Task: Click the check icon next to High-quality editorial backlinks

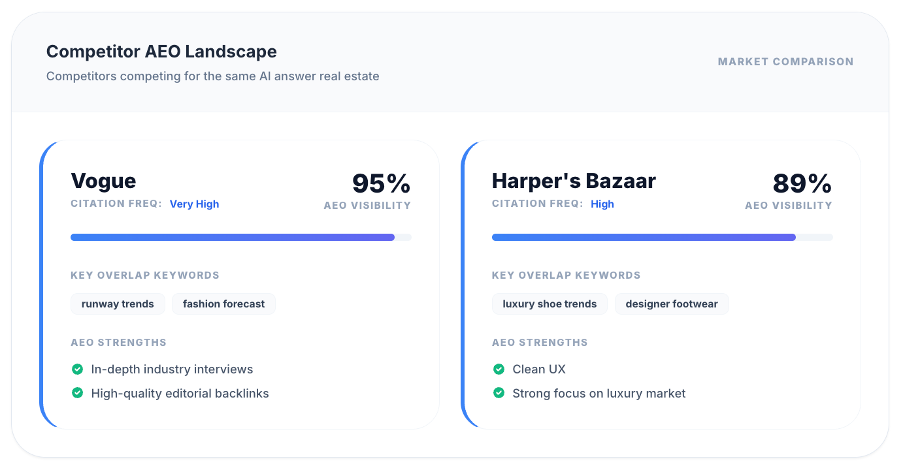Action: [77, 393]
